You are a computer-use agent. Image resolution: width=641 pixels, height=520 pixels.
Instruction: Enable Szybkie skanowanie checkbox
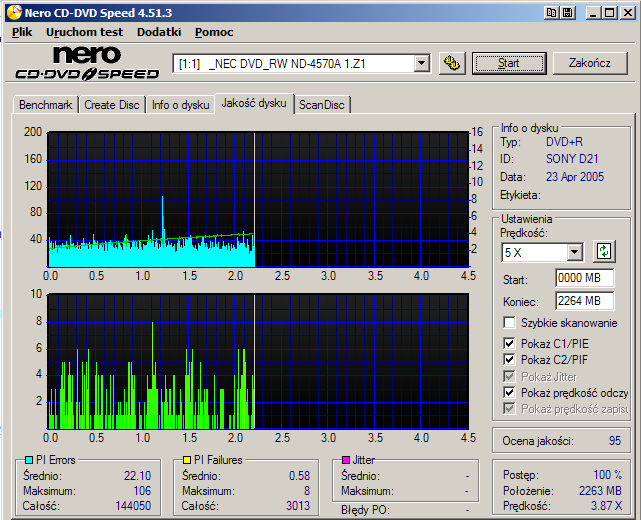point(509,323)
